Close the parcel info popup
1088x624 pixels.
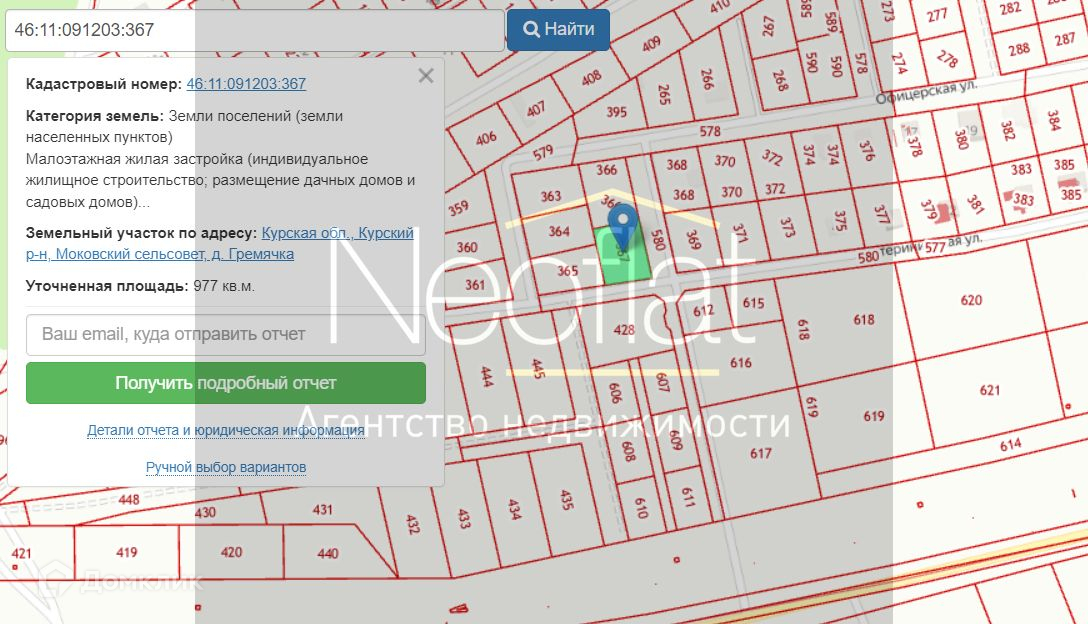tap(426, 76)
